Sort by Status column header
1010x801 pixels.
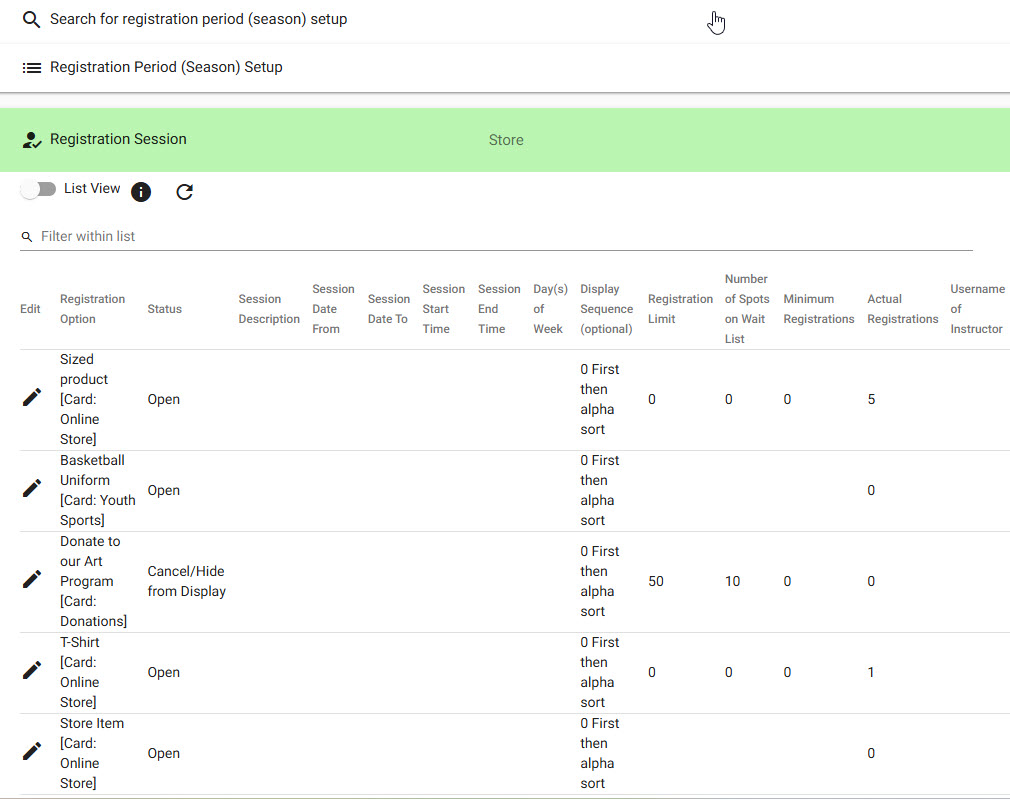point(164,309)
